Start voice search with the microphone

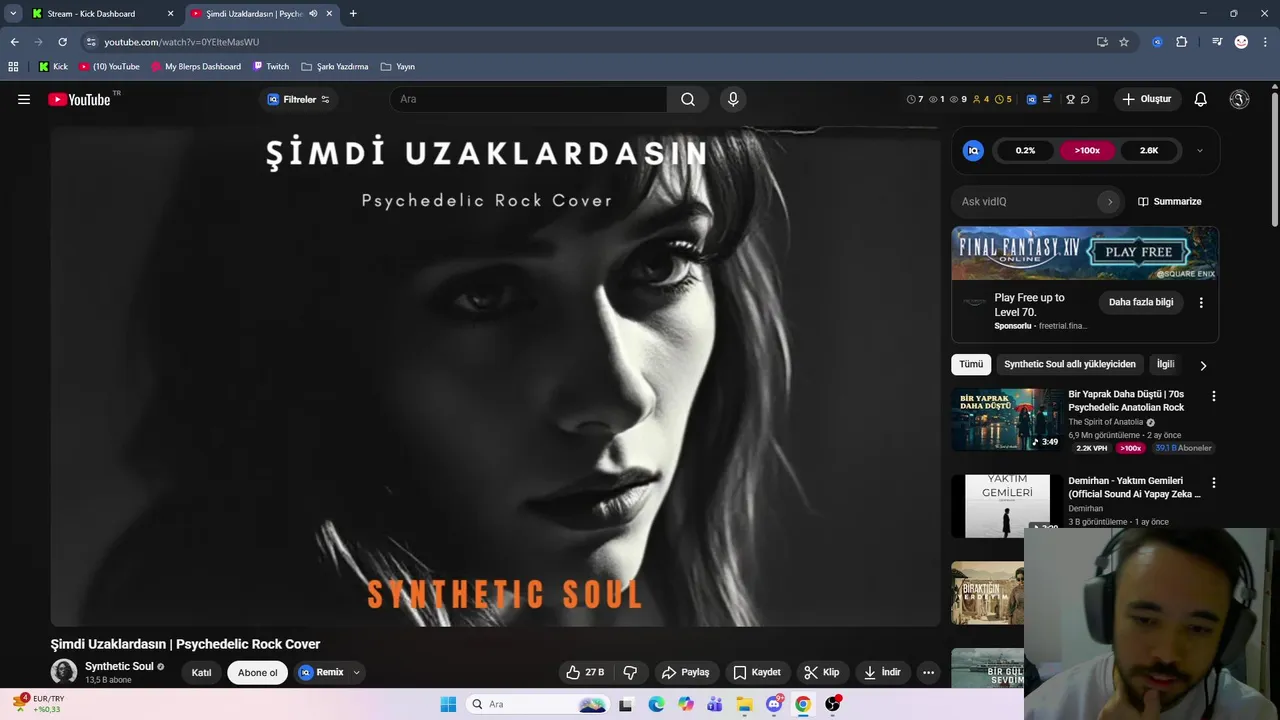point(733,99)
